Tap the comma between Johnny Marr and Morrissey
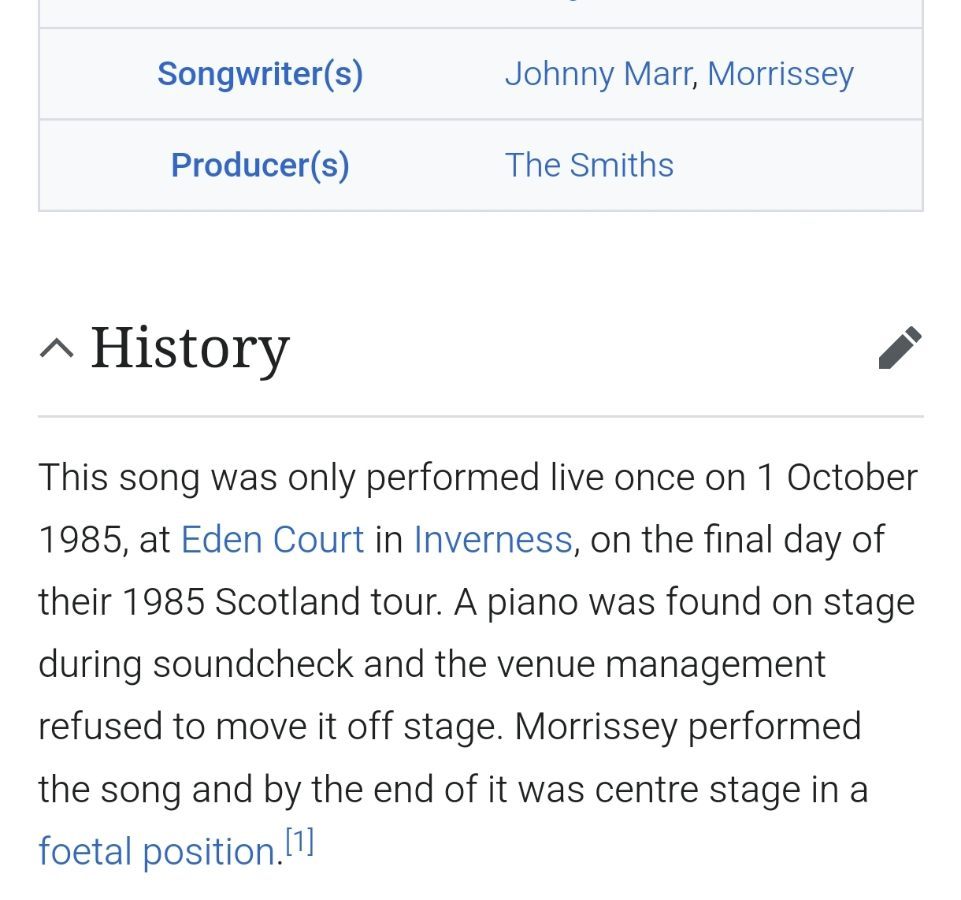This screenshot has width=961, height=900. coord(696,82)
